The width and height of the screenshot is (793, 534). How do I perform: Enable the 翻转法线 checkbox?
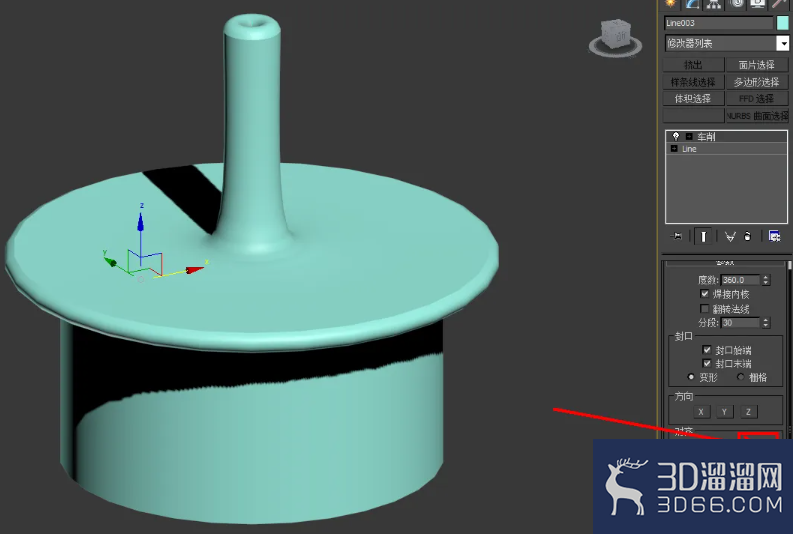(x=704, y=308)
